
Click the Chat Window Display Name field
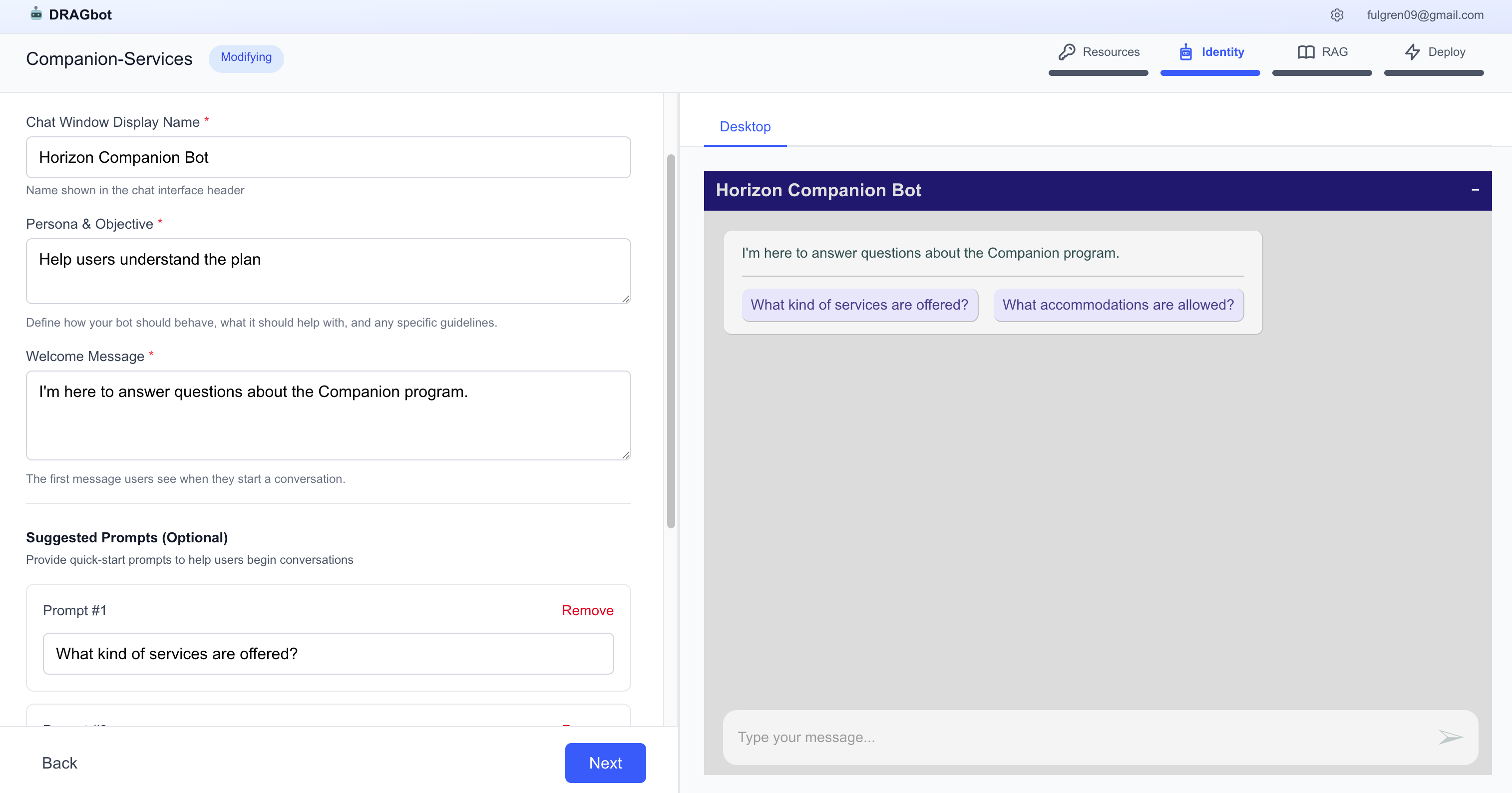(328, 157)
